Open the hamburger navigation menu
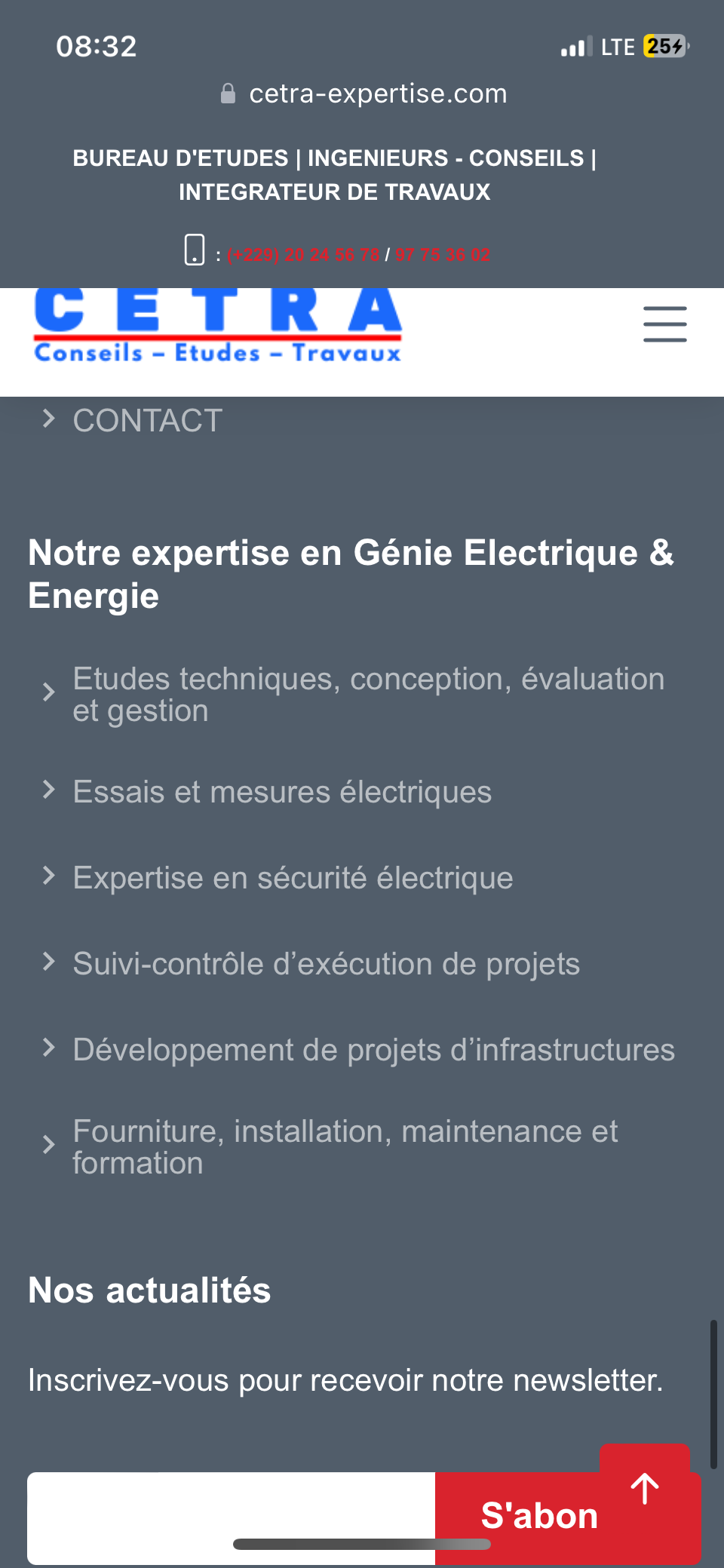The height and width of the screenshot is (1568, 724). click(x=664, y=324)
